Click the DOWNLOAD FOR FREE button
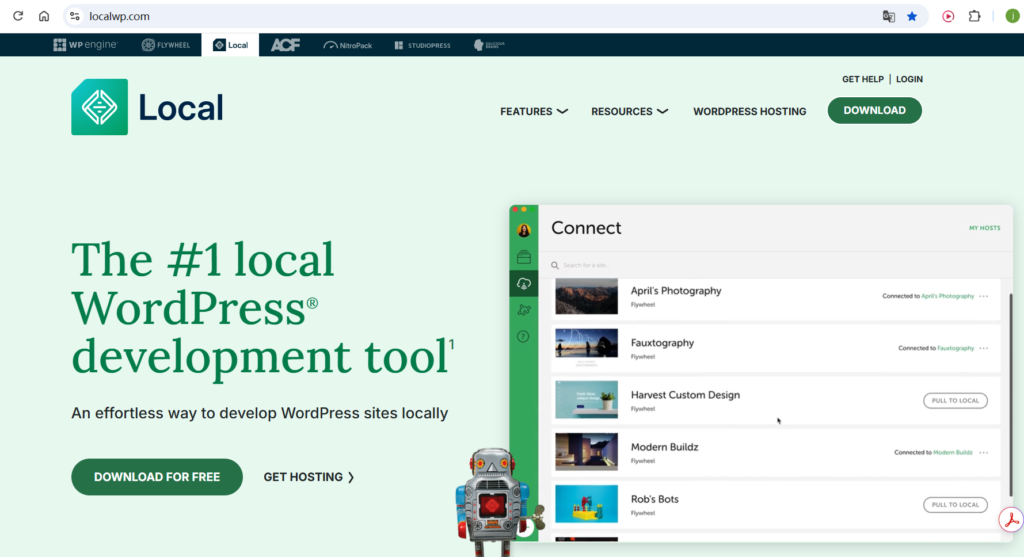 [157, 477]
